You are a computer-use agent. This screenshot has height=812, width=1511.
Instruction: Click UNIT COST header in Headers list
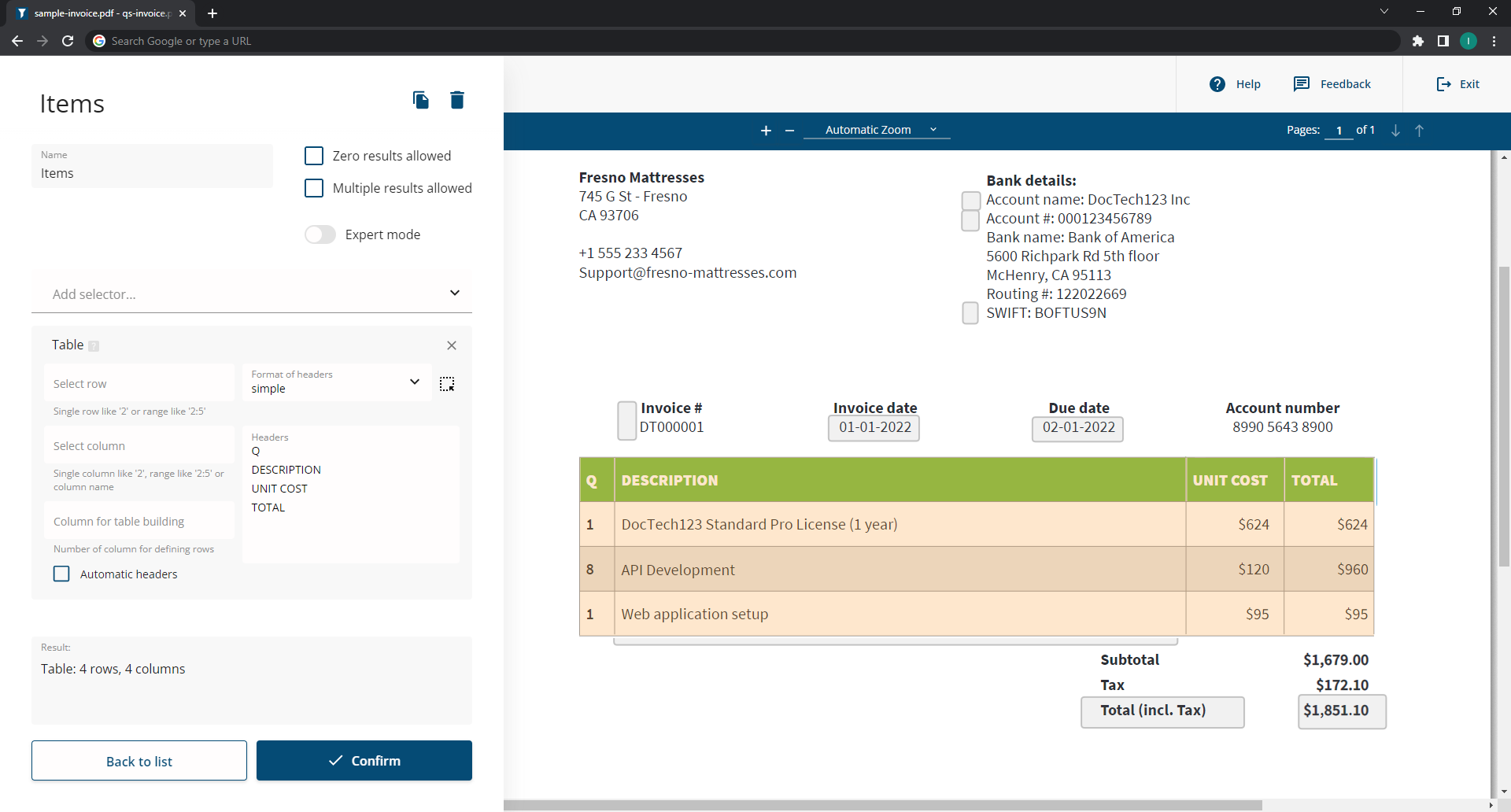click(279, 489)
